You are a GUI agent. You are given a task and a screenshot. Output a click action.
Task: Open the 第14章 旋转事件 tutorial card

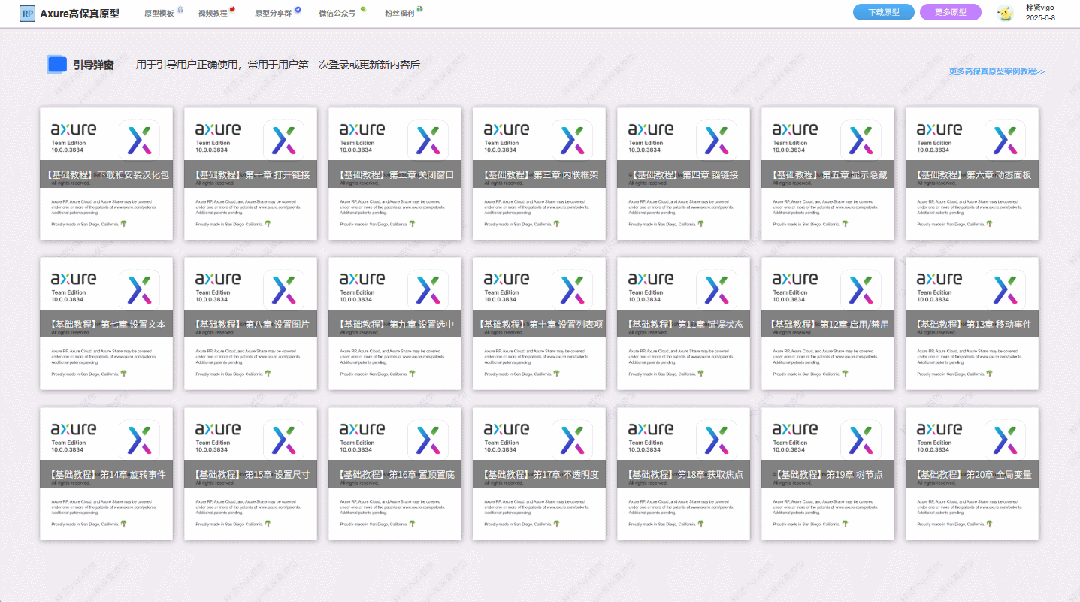click(106, 473)
